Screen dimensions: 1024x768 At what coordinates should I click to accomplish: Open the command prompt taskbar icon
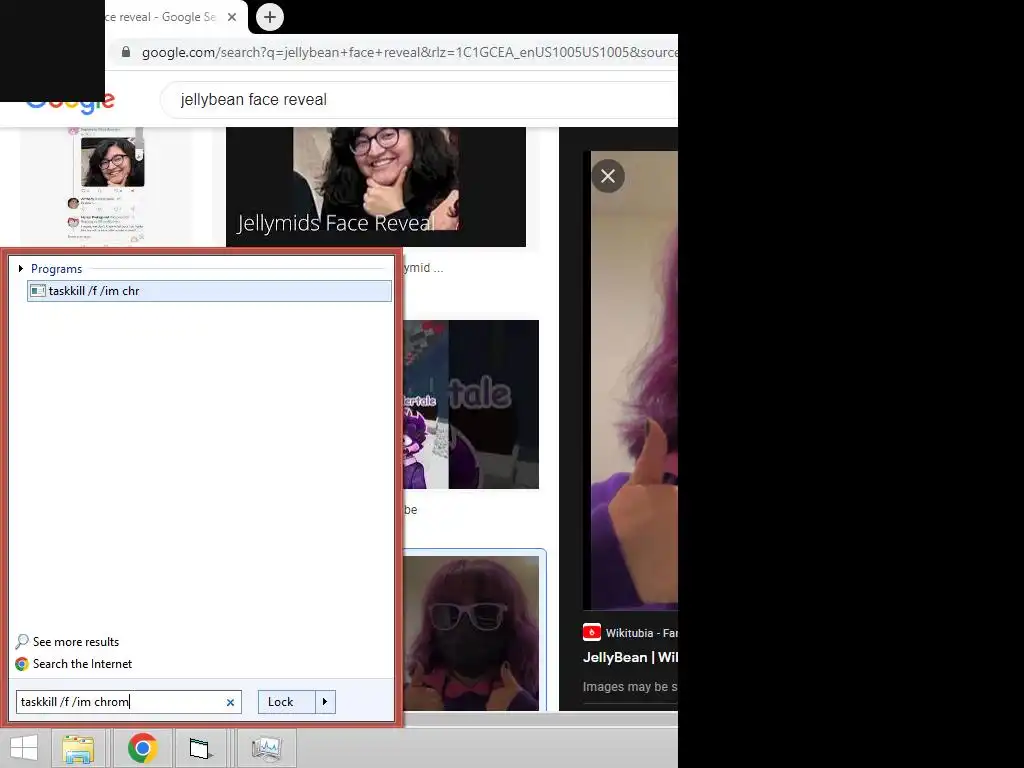click(201, 748)
